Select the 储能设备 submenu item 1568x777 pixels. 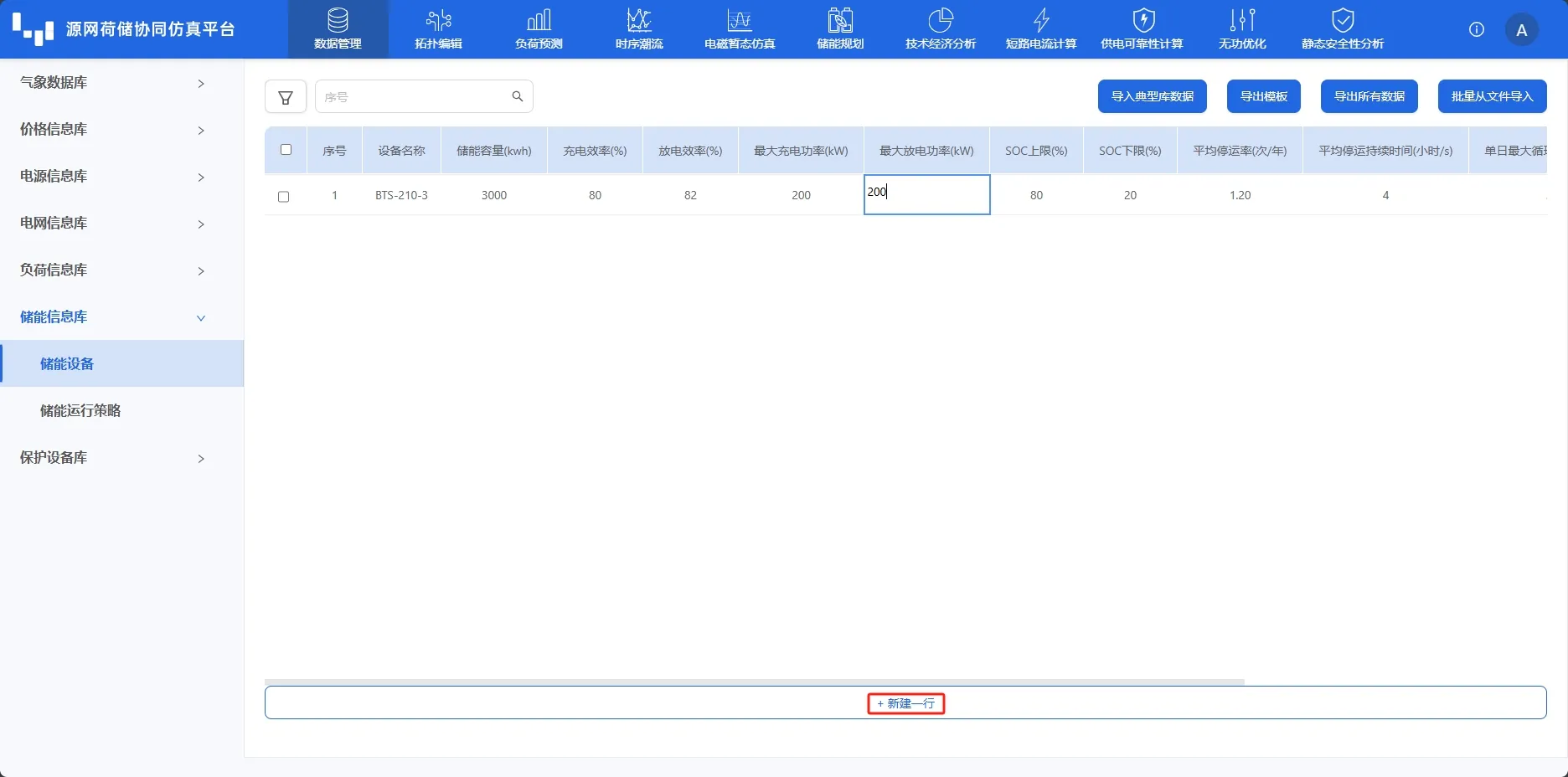tap(121, 363)
